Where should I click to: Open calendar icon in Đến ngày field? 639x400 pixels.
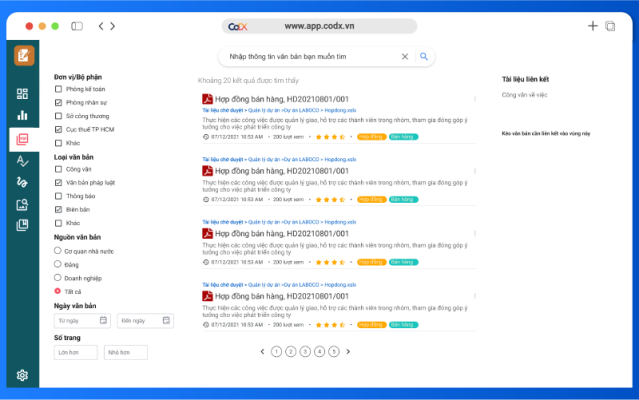[166, 321]
